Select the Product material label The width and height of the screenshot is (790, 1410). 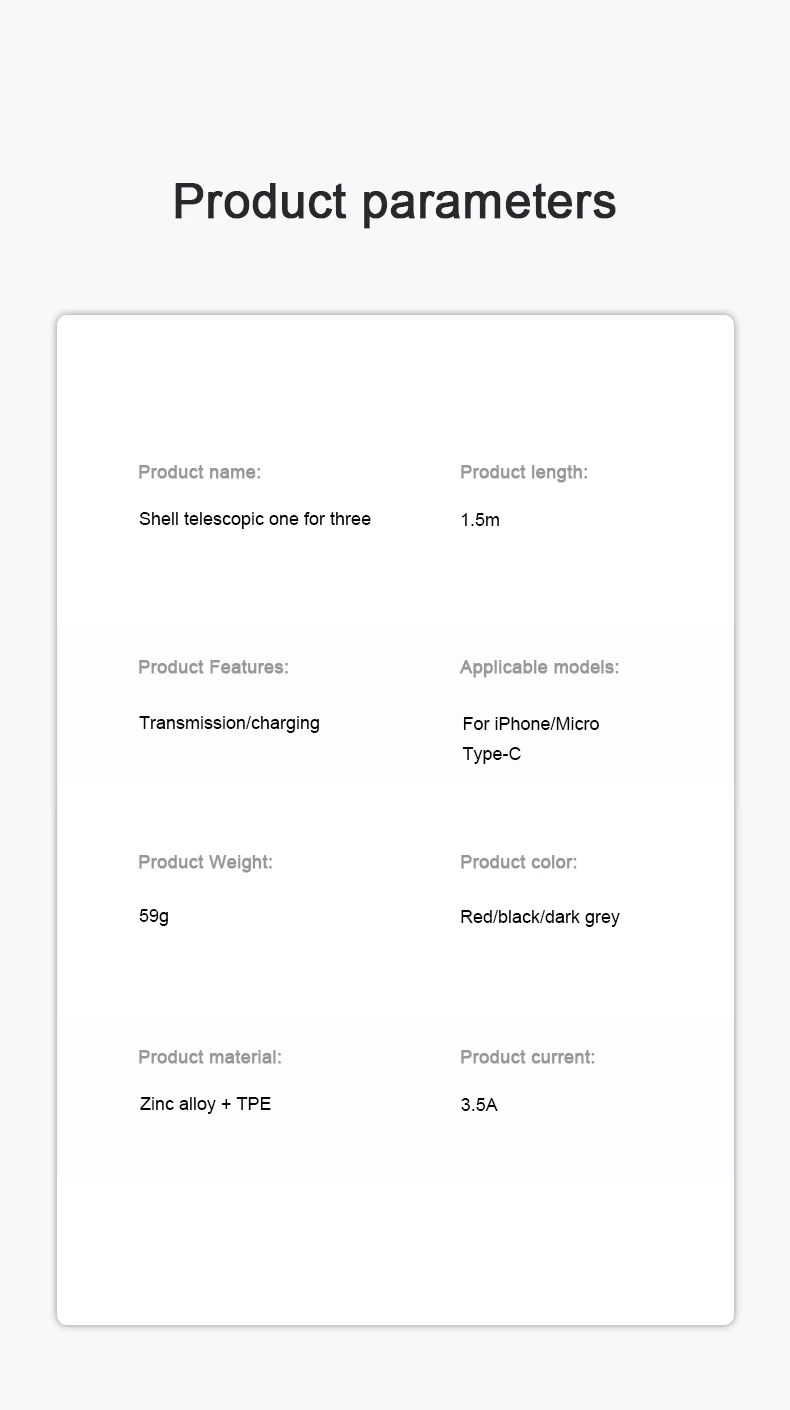(x=210, y=1057)
